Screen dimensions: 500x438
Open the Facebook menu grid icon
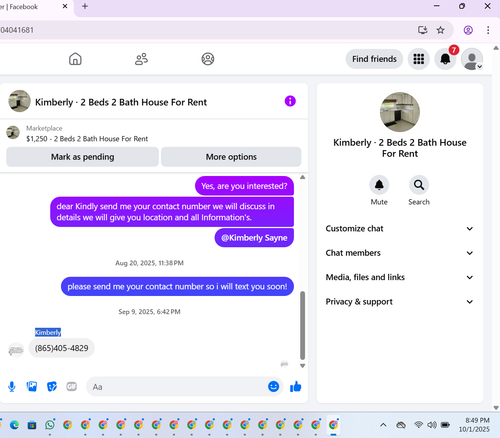coord(419,59)
